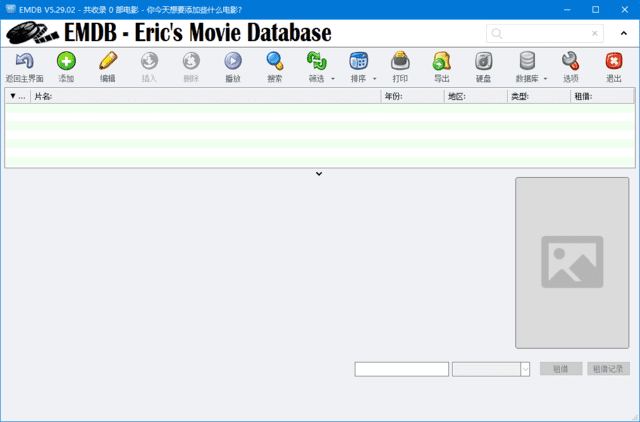Click the greyed 插入 insert icon
Screen dimensions: 640x422
coord(149,61)
